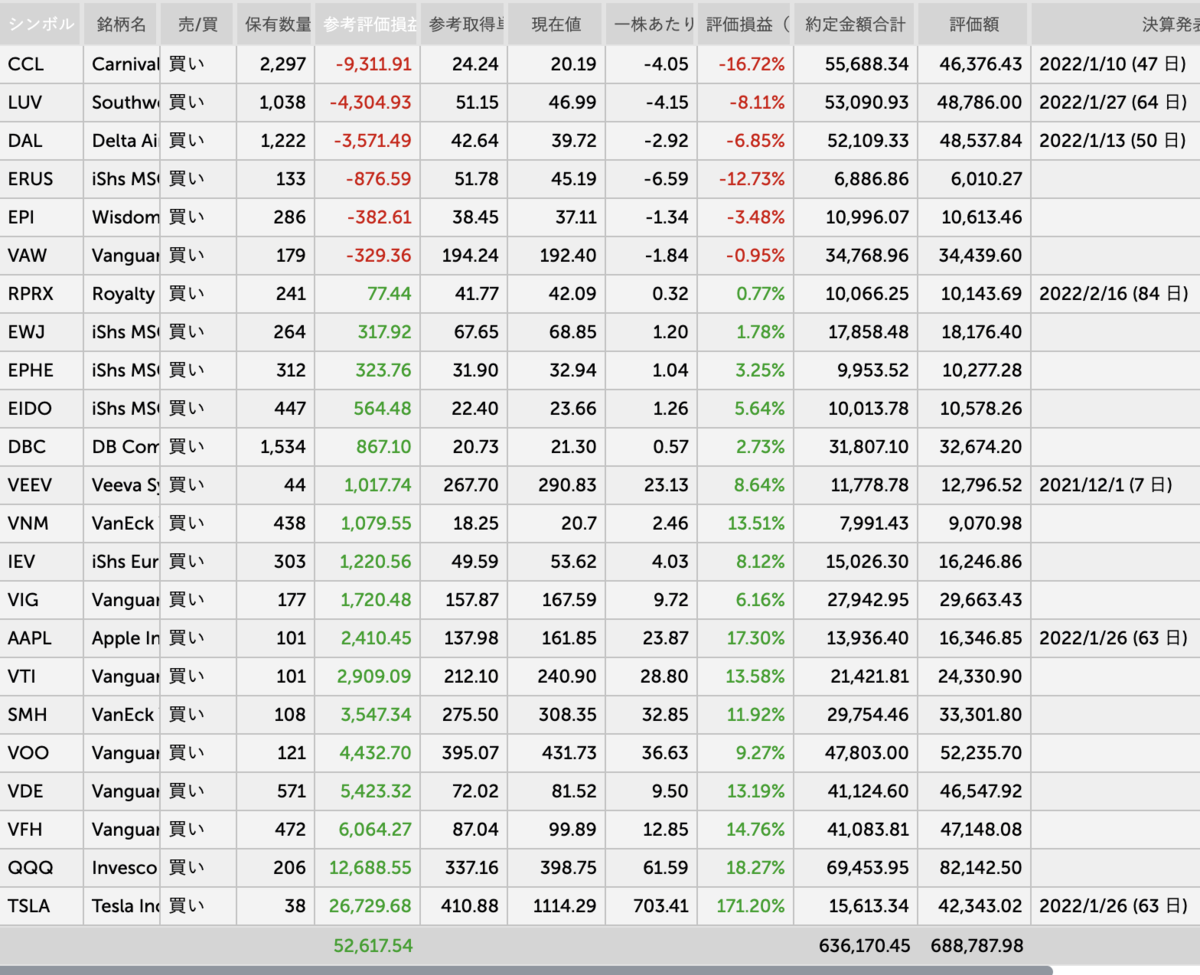Image resolution: width=1200 pixels, height=975 pixels.
Task: Click the 決算発表 column header
Action: (1115, 24)
